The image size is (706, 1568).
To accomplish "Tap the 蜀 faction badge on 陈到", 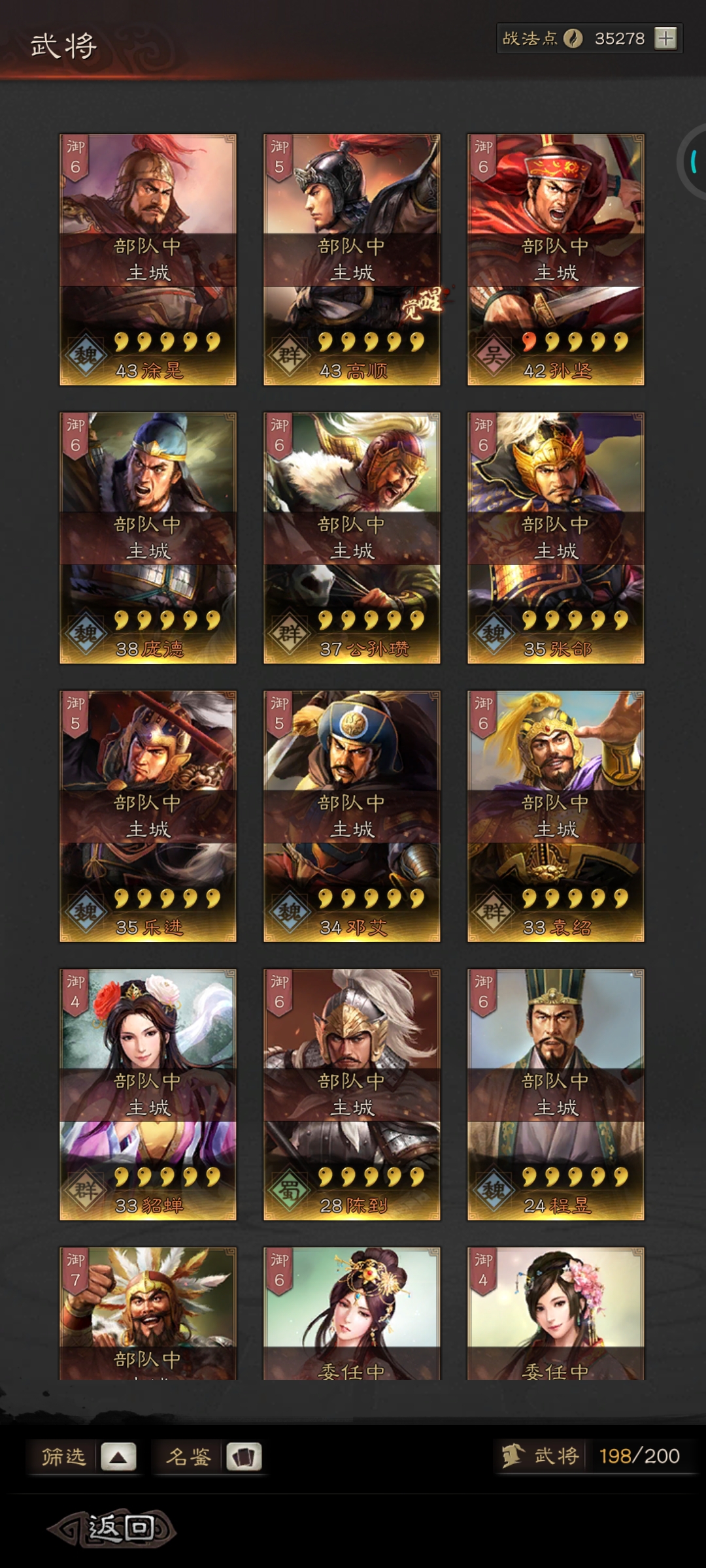I will tap(290, 1190).
